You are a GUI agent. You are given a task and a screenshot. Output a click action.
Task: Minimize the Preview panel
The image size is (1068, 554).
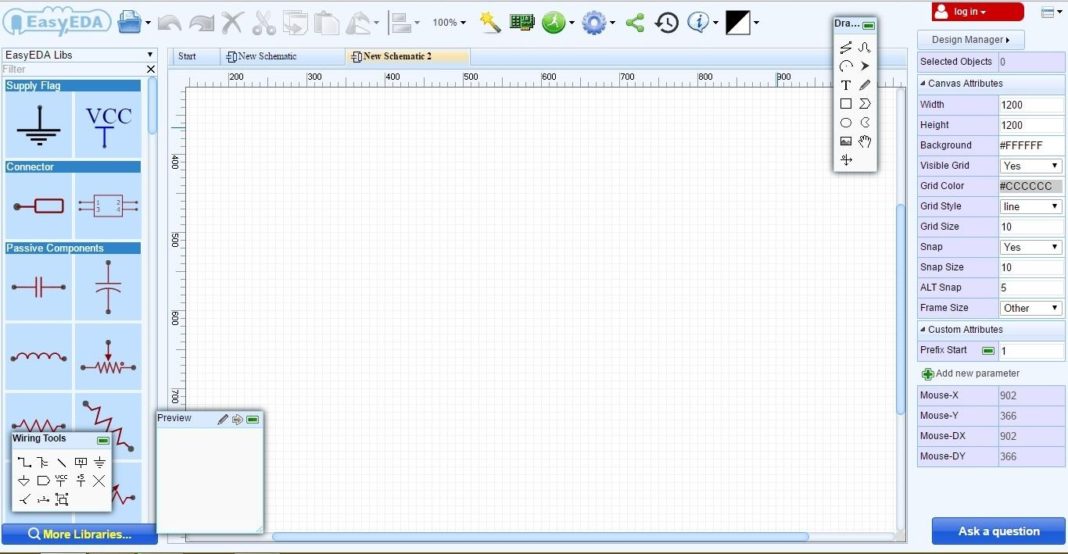coord(253,419)
